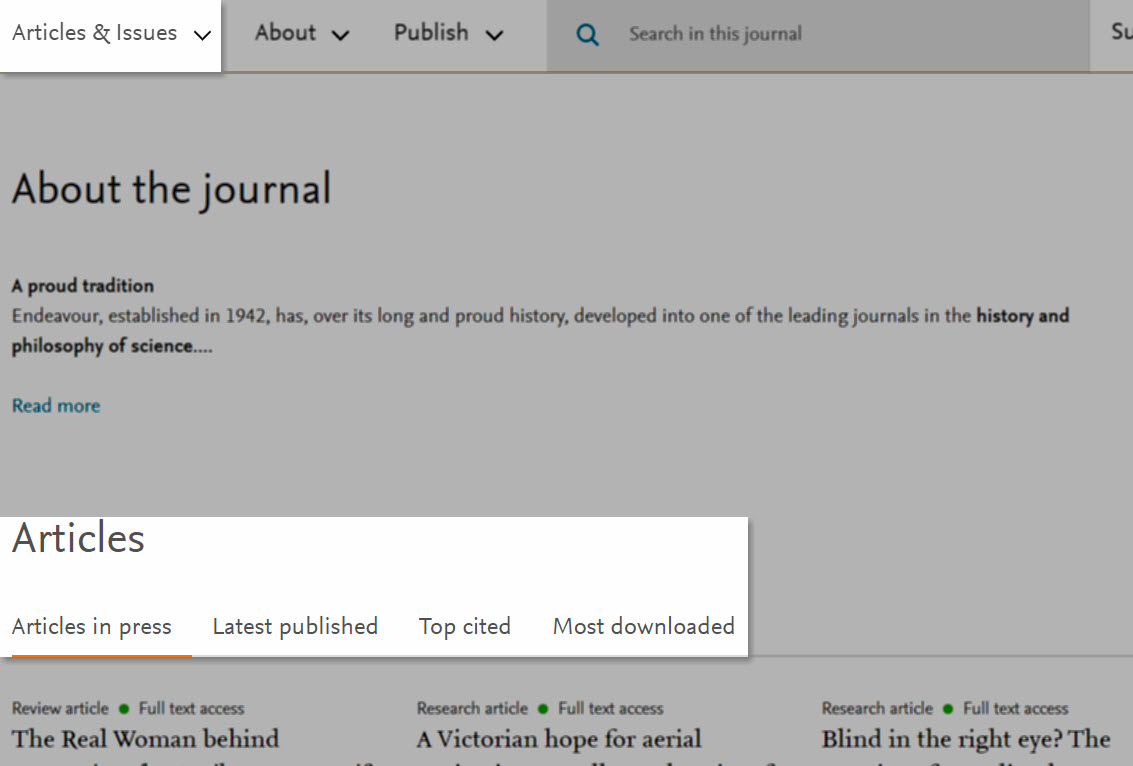Open the Publish menu

pyautogui.click(x=430, y=33)
